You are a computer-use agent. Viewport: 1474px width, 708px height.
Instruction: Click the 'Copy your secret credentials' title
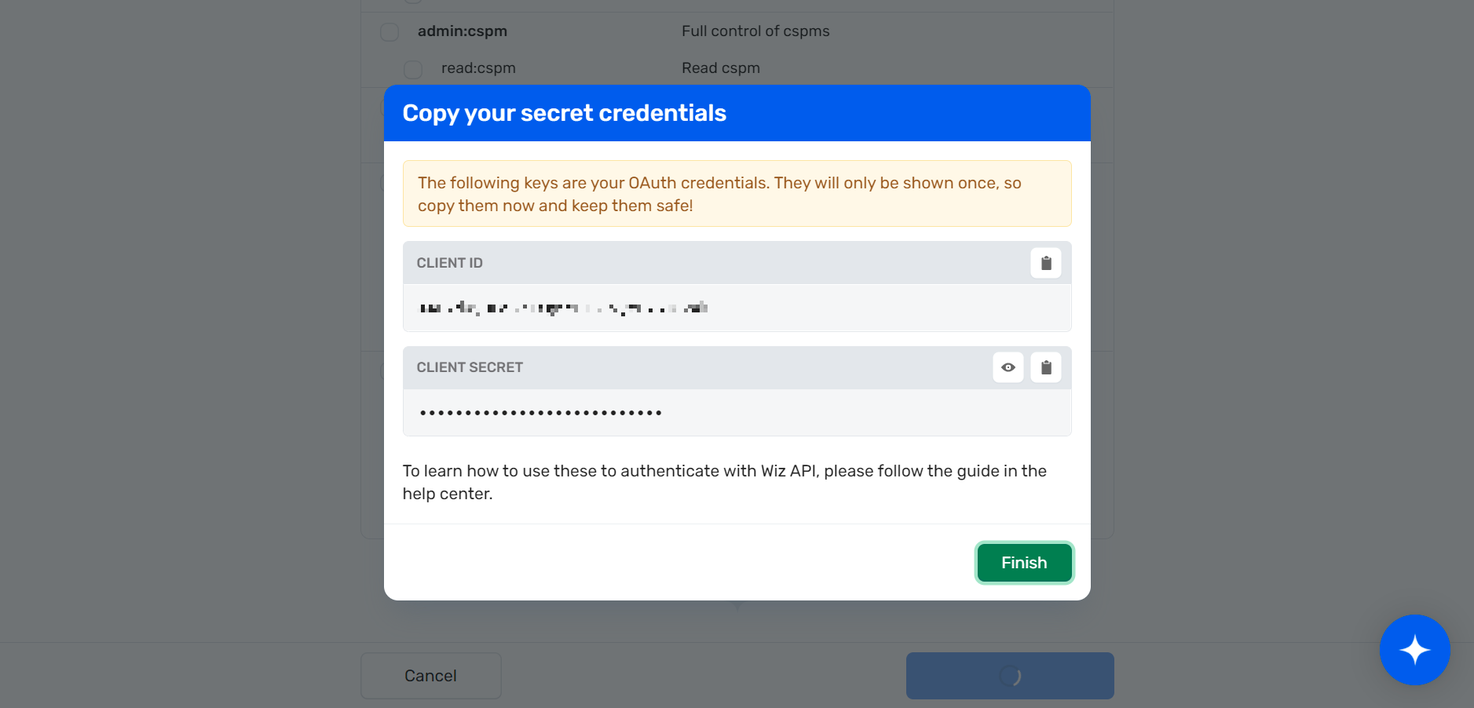[564, 113]
